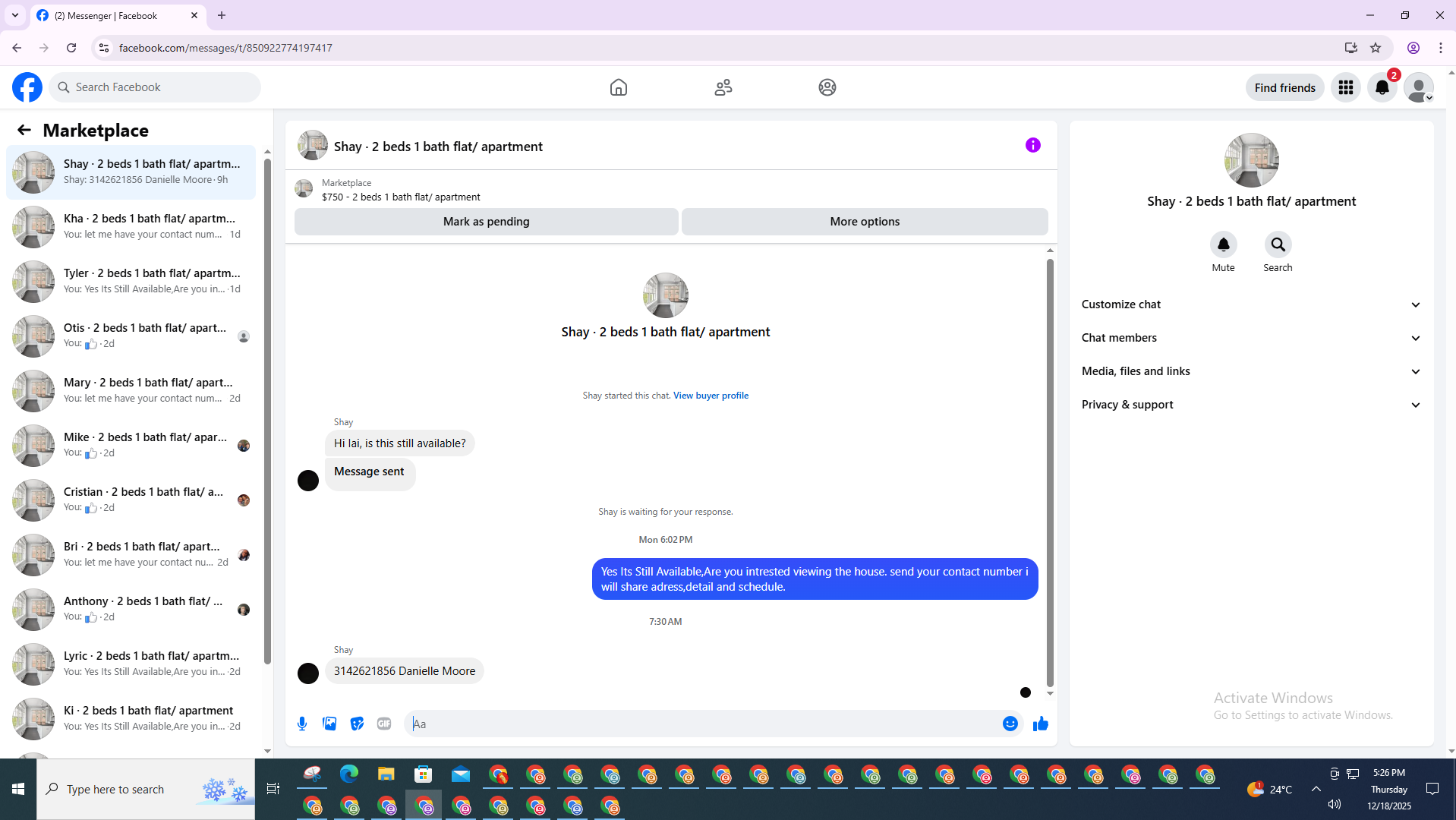The width and height of the screenshot is (1456, 820).
Task: Open the tab search dropdown arrow
Action: coord(15,15)
